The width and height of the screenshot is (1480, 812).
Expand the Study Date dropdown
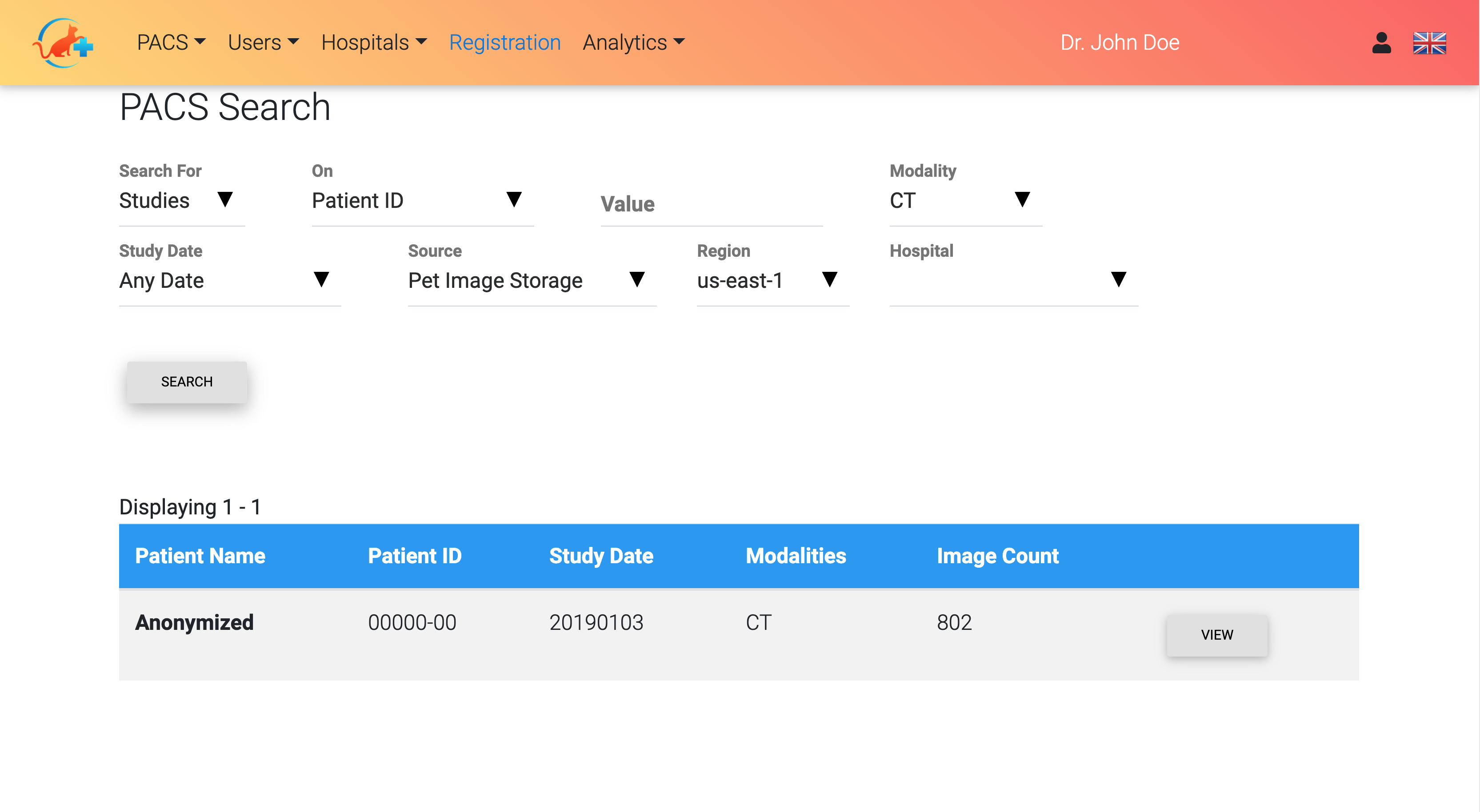coord(230,281)
